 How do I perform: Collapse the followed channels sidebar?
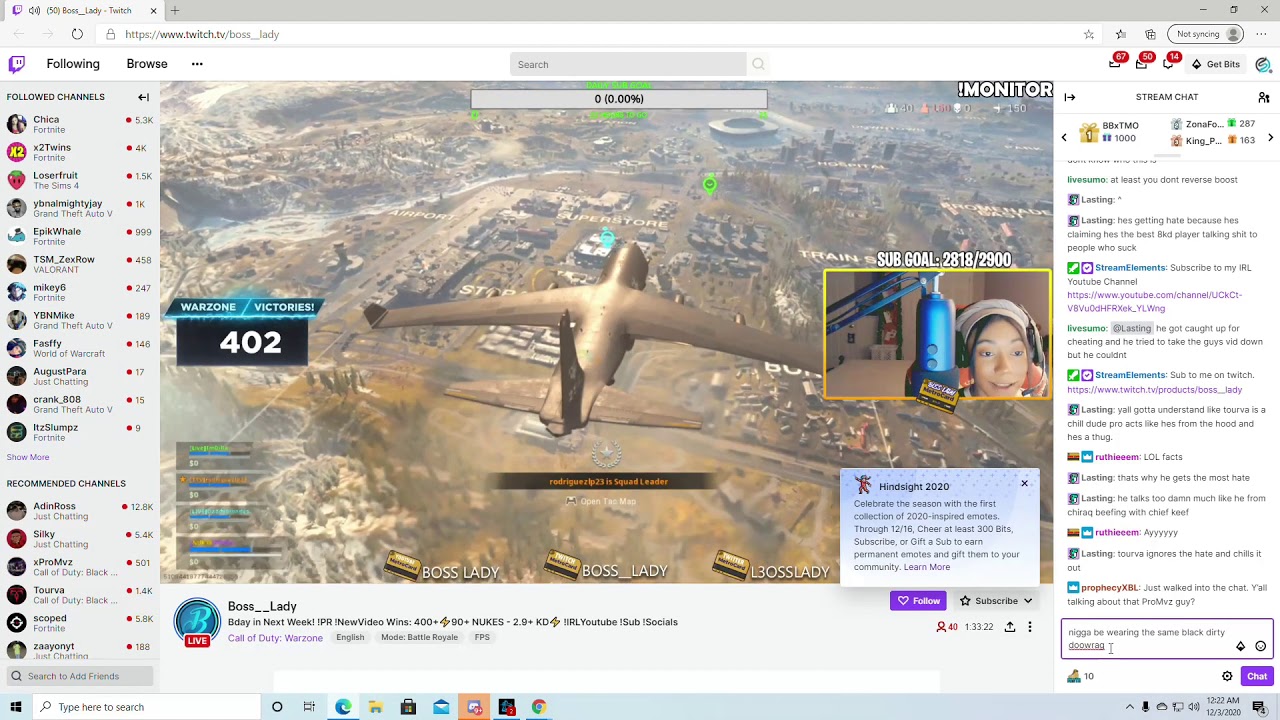(x=143, y=97)
